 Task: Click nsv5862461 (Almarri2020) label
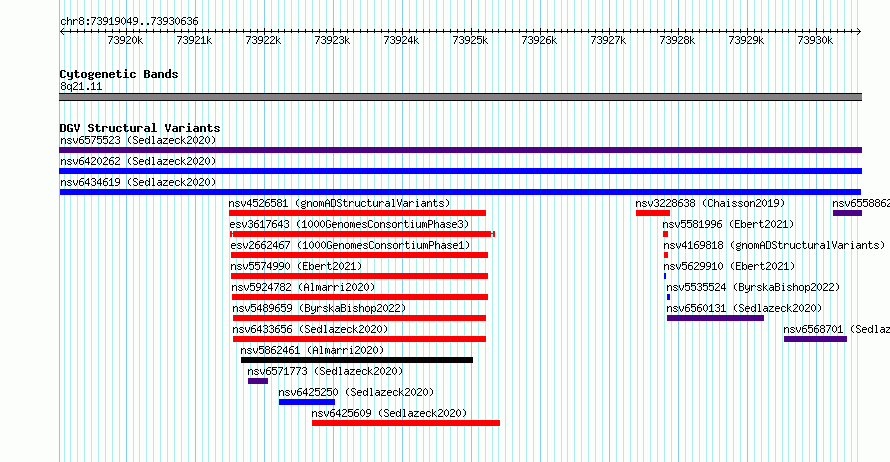coord(312,350)
